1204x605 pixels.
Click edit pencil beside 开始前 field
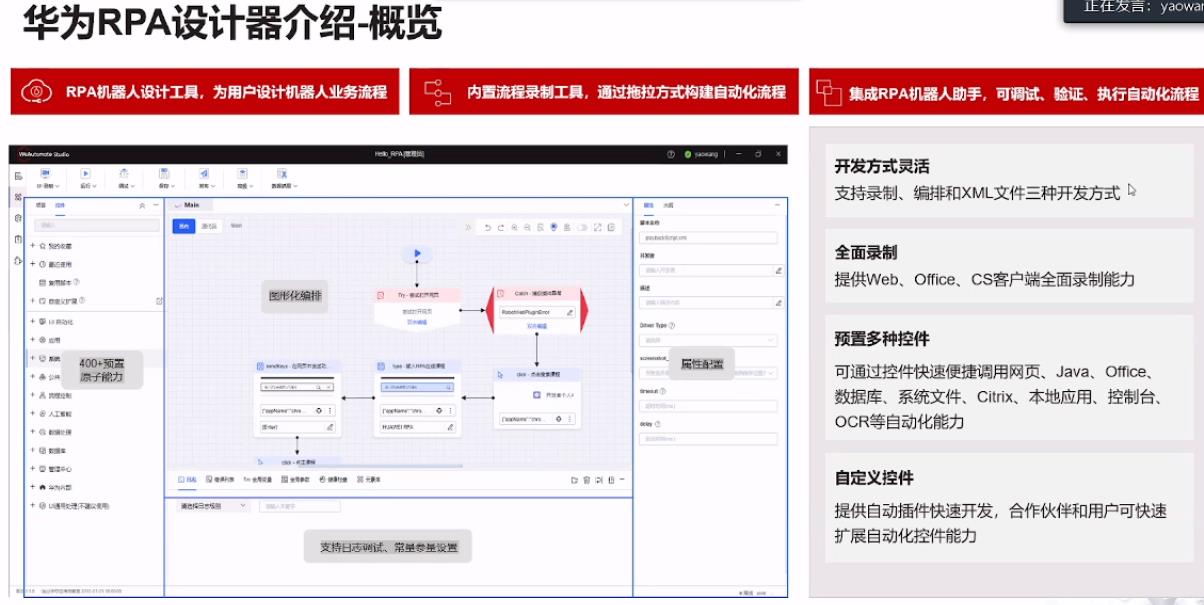(778, 270)
